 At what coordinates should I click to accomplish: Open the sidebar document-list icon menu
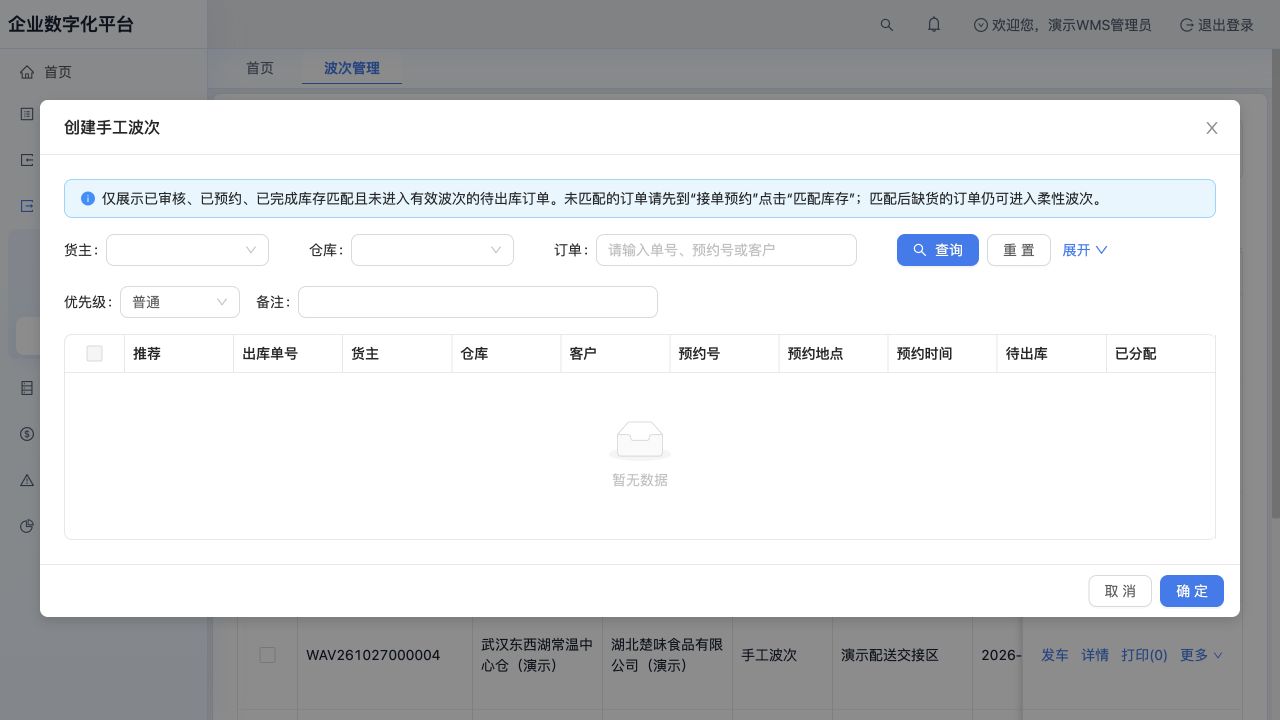click(x=27, y=114)
